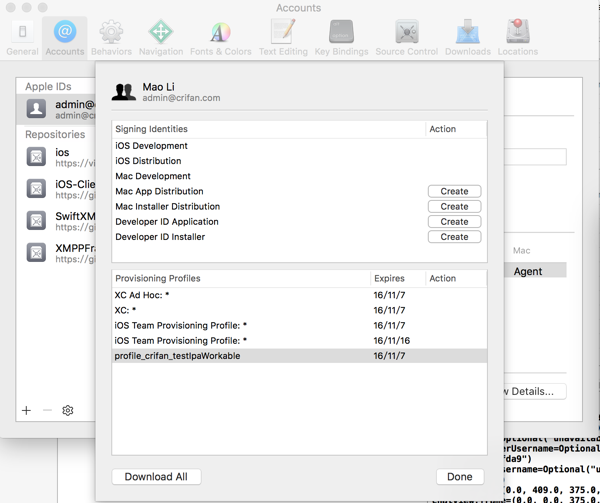Screen dimensions: 600x503
Task: Click the admin@crifan.com email text
Action: 181,98
